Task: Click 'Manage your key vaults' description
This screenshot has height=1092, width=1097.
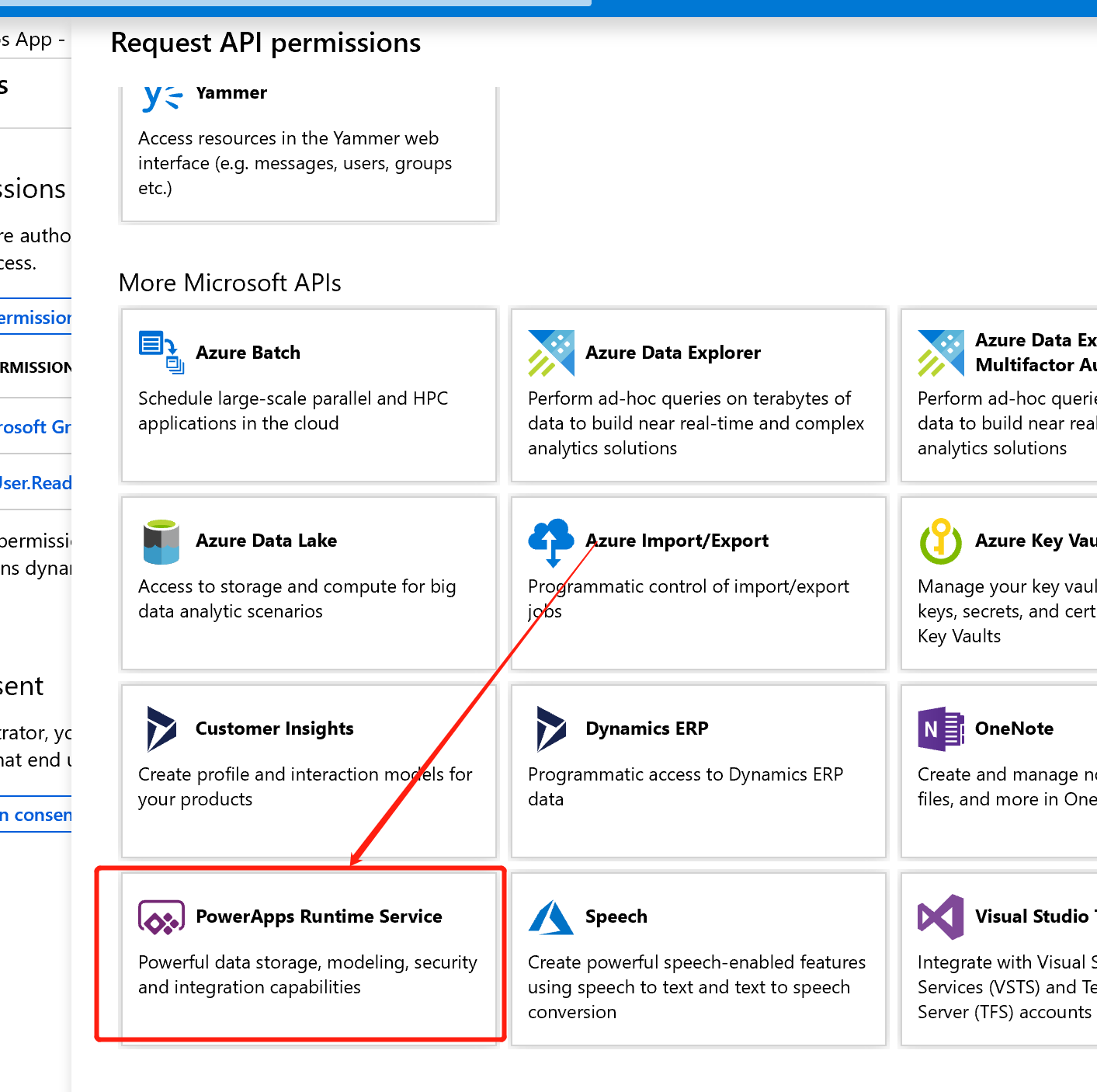Action: [x=1007, y=611]
